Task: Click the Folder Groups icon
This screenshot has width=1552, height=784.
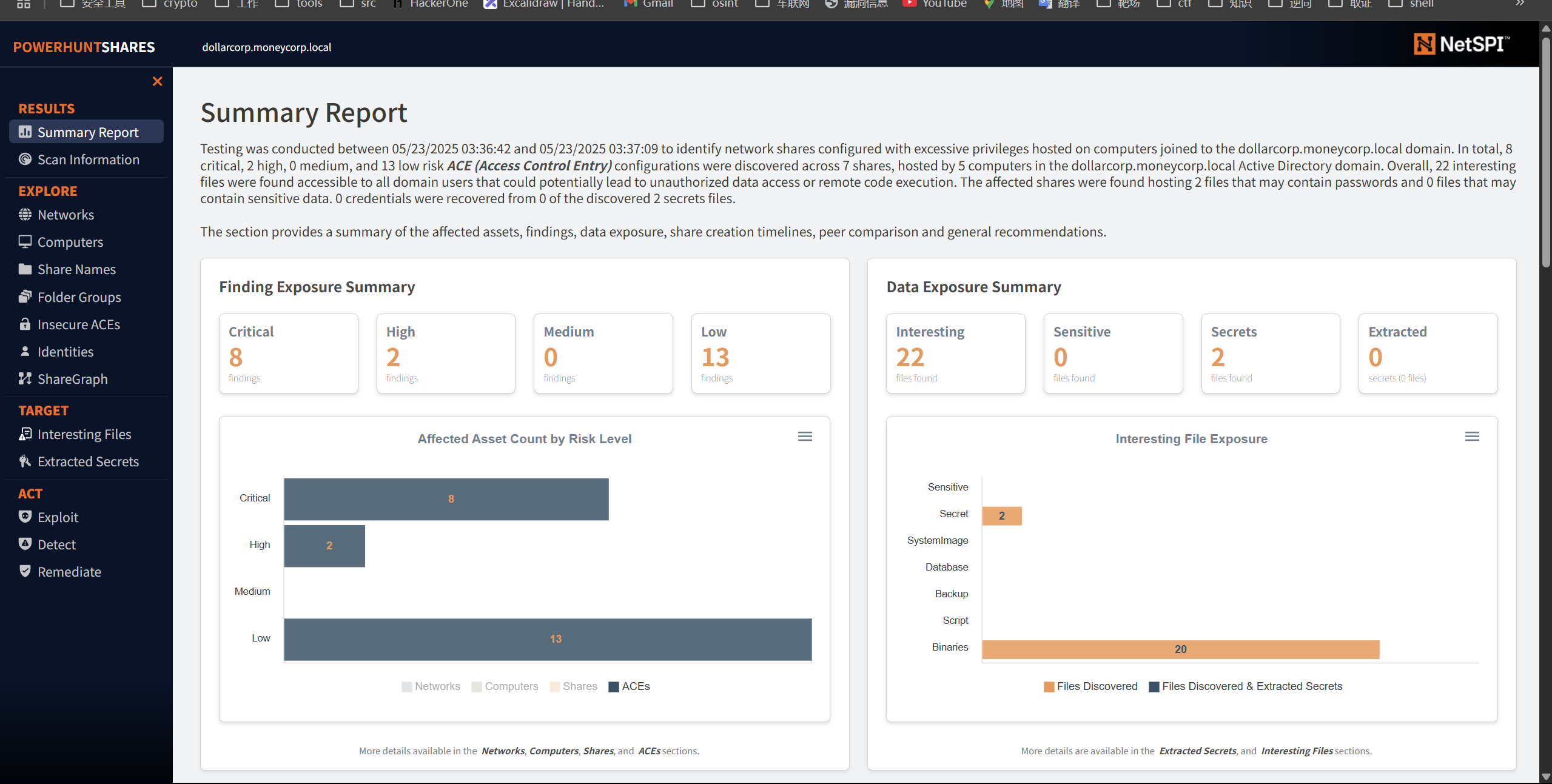Action: point(25,297)
